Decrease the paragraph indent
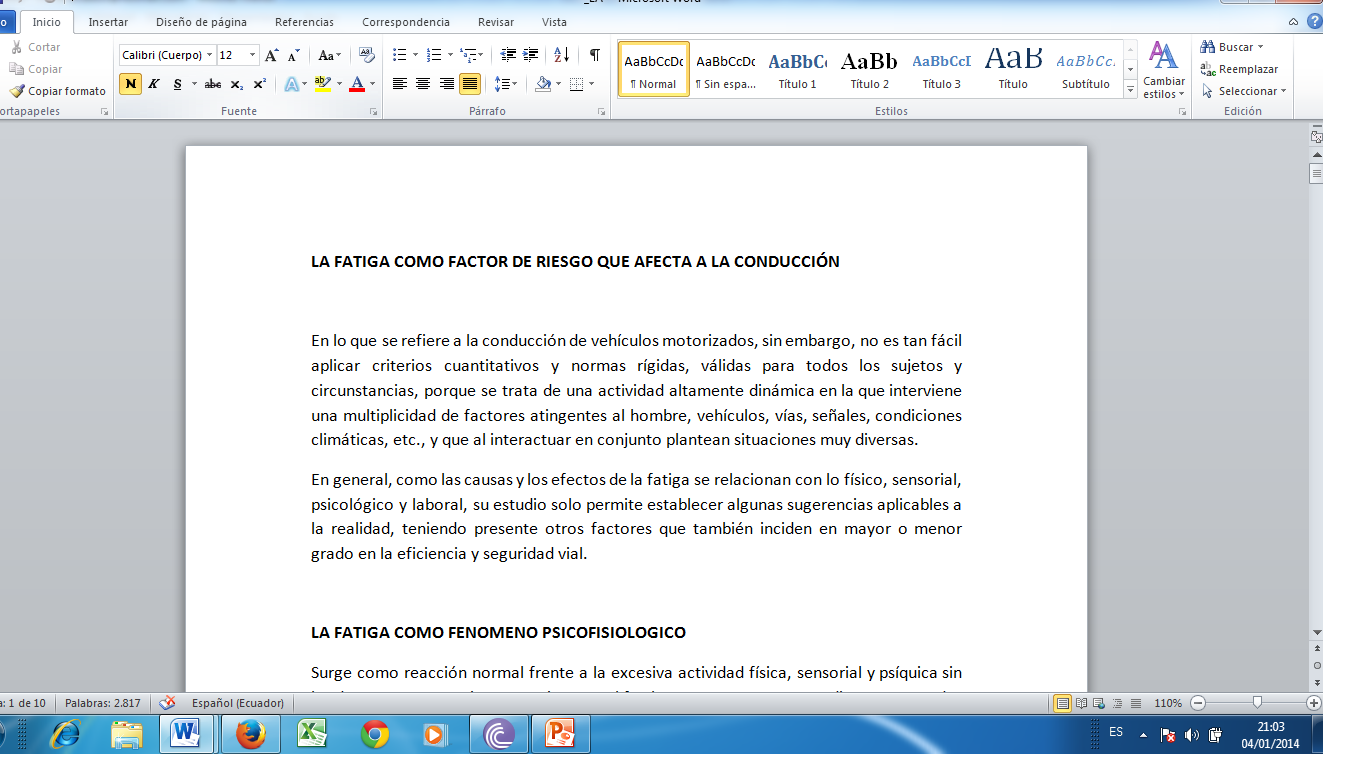This screenshot has width=1366, height=768. [x=508, y=55]
